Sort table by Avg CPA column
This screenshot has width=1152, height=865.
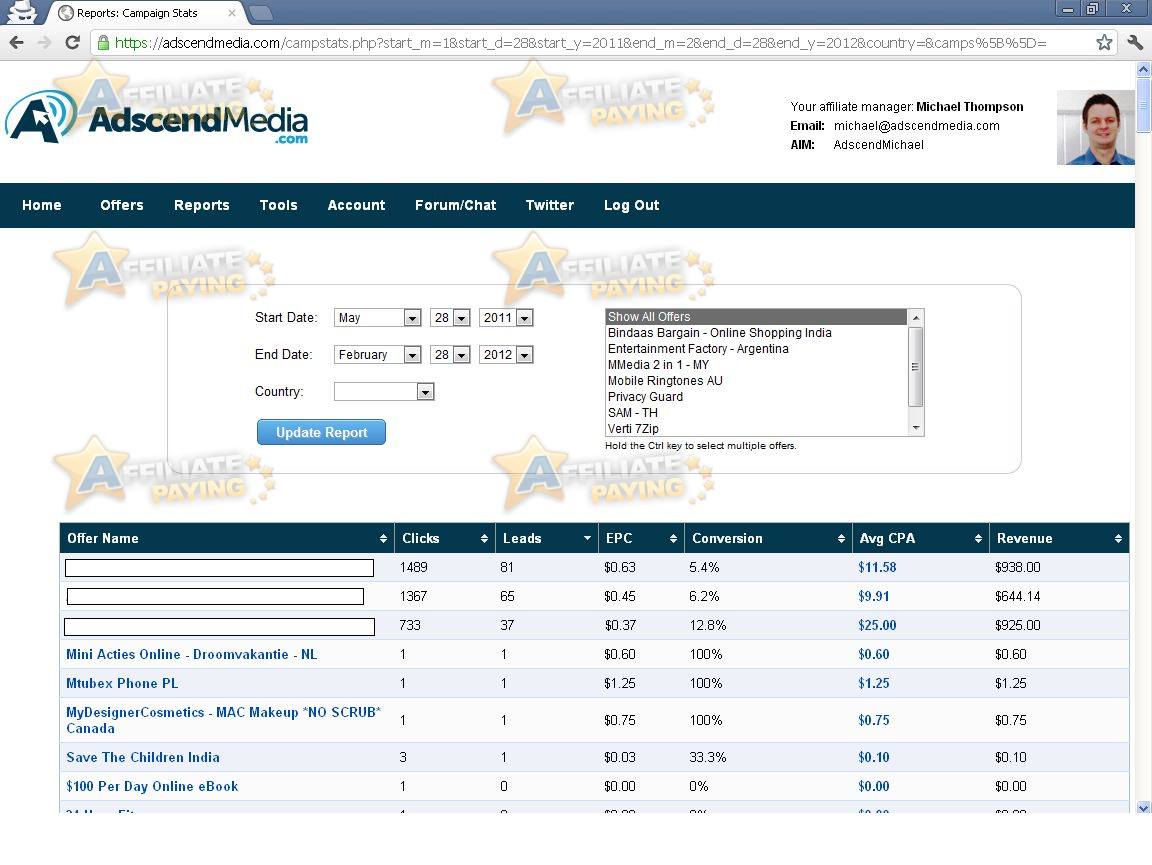click(978, 539)
